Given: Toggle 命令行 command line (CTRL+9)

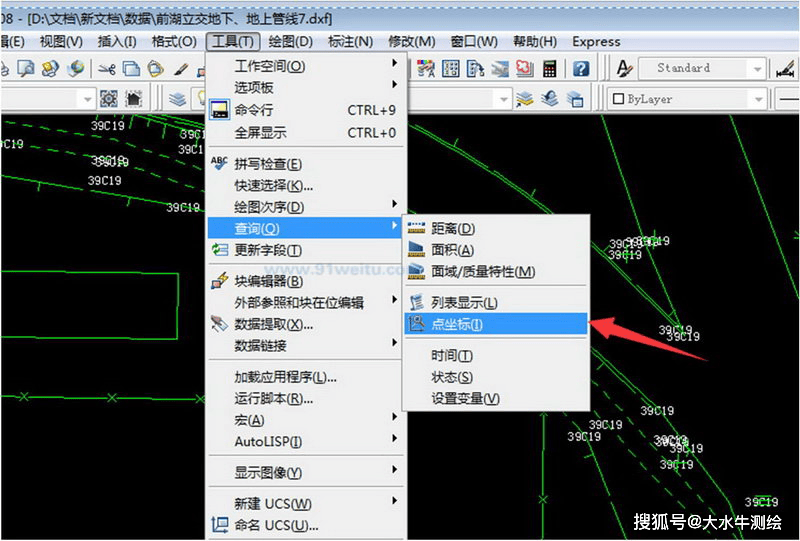Looking at the screenshot, I should pyautogui.click(x=306, y=110).
